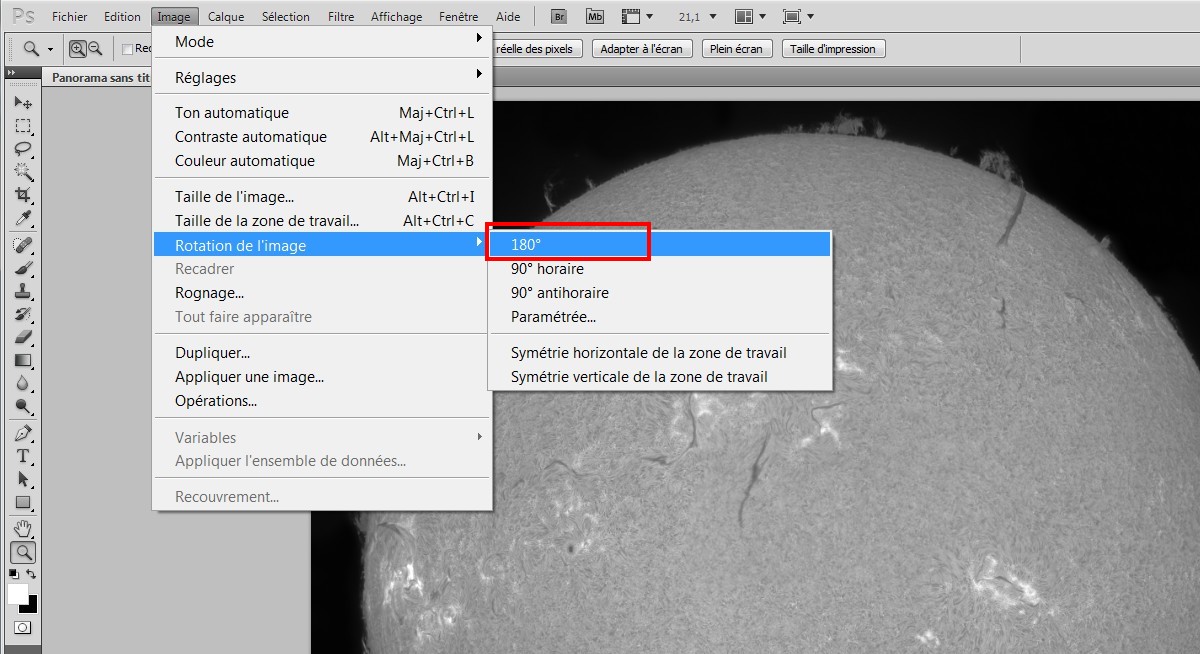
Task: Expand the toolbox panel double arrows
Action: (11, 74)
